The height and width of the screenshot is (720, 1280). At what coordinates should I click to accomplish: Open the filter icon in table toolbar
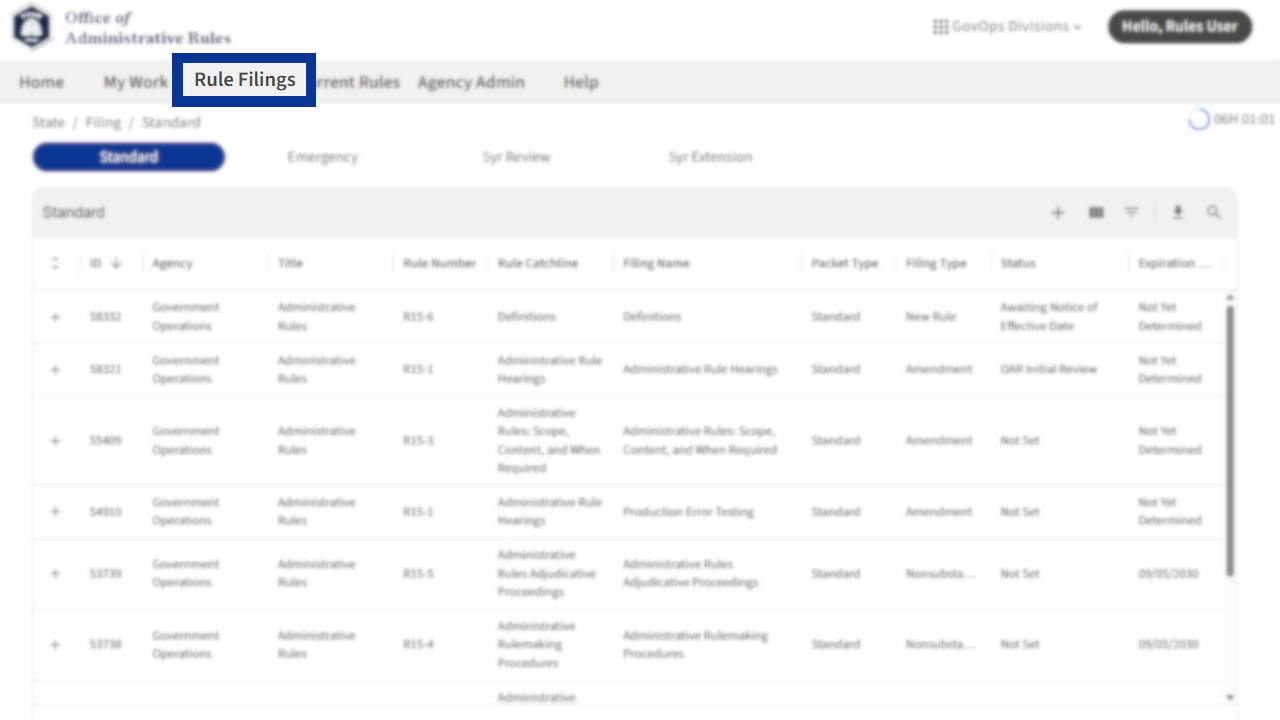(x=1131, y=212)
